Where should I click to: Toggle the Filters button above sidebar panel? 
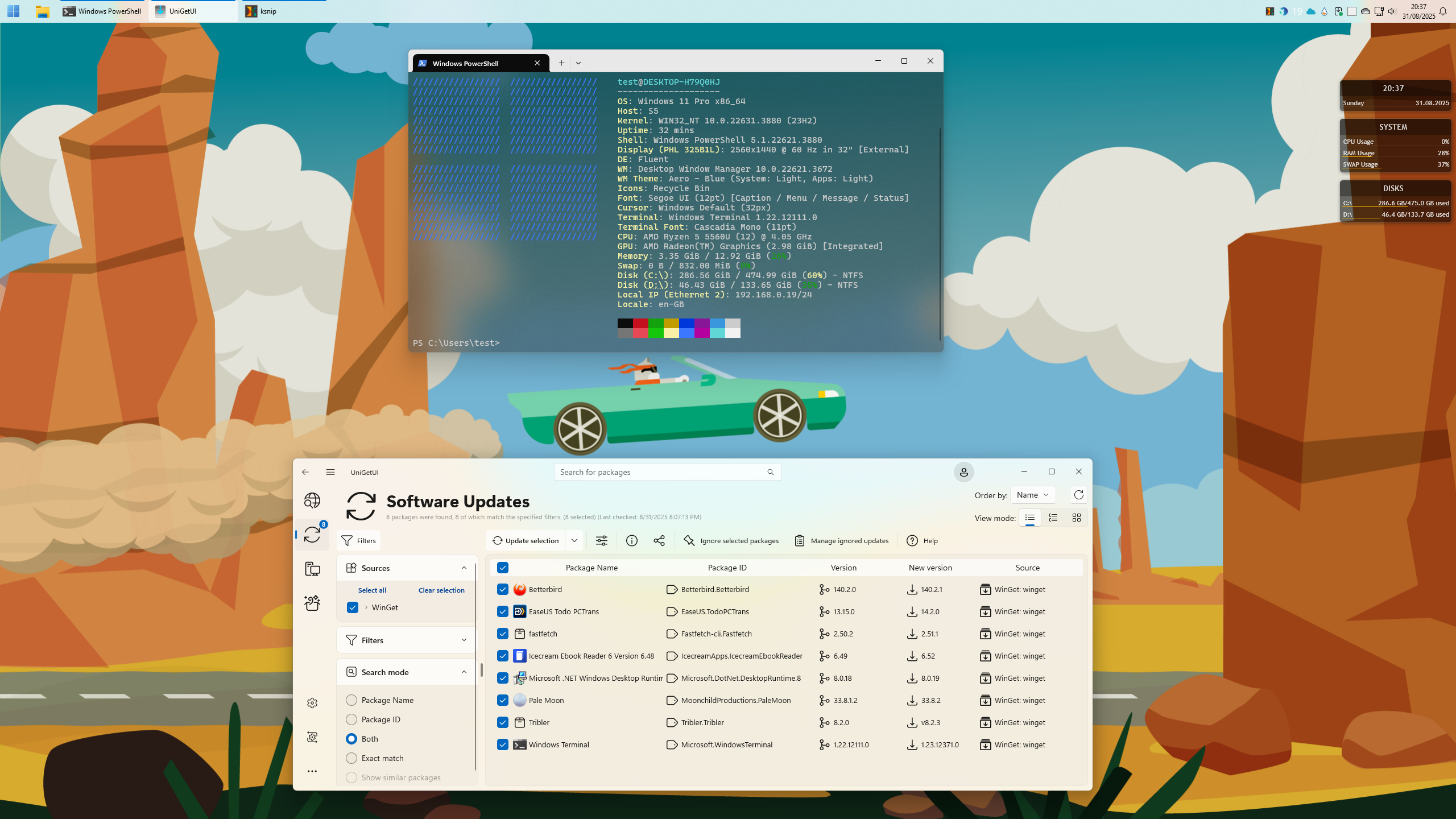coord(359,541)
